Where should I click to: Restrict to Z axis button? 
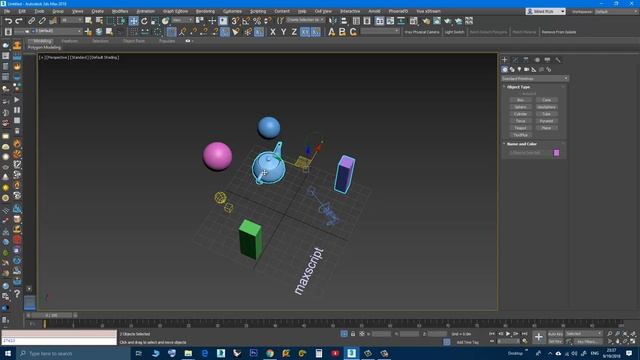tap(294, 32)
